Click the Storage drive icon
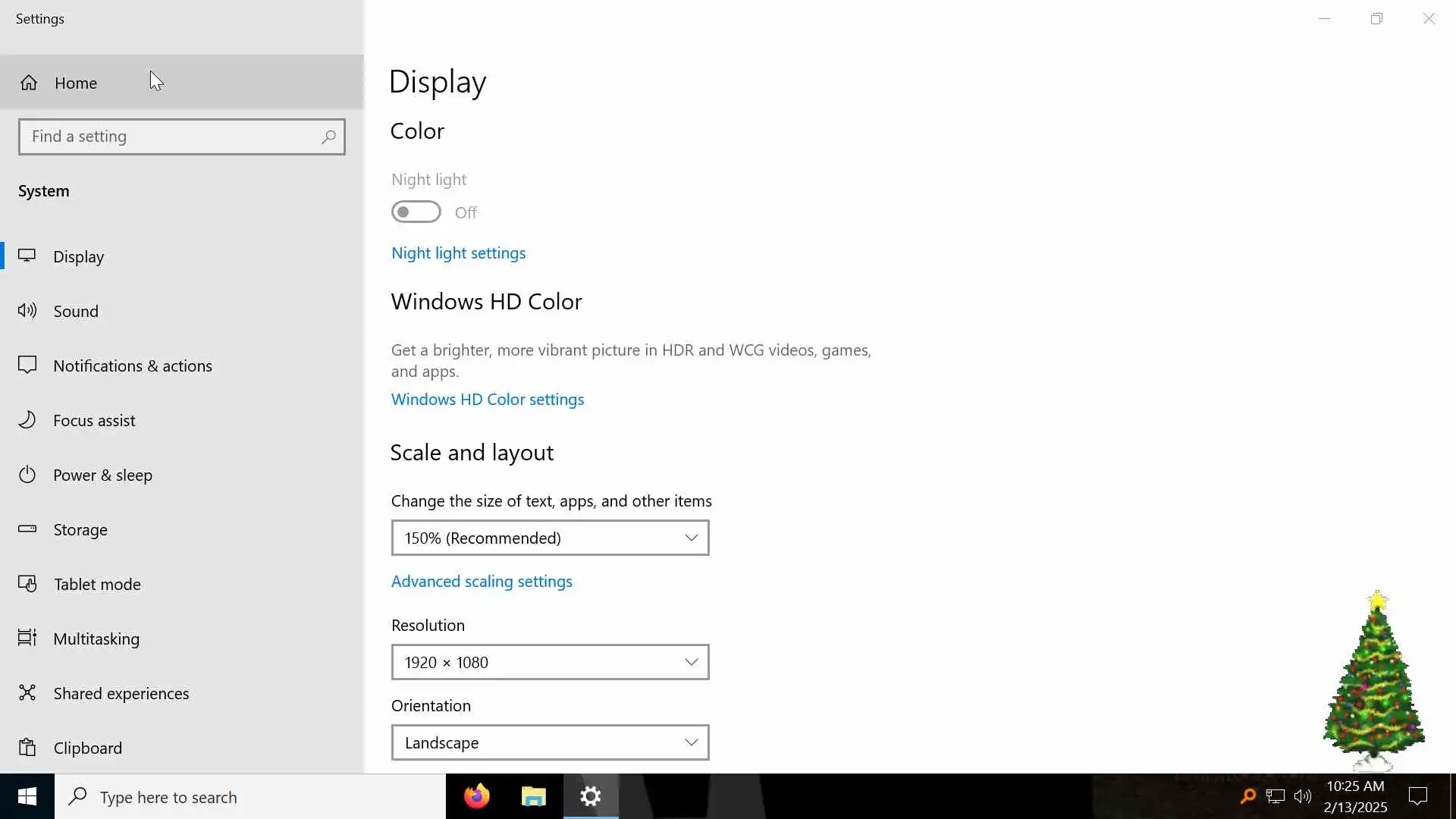This screenshot has width=1456, height=819. 27,529
